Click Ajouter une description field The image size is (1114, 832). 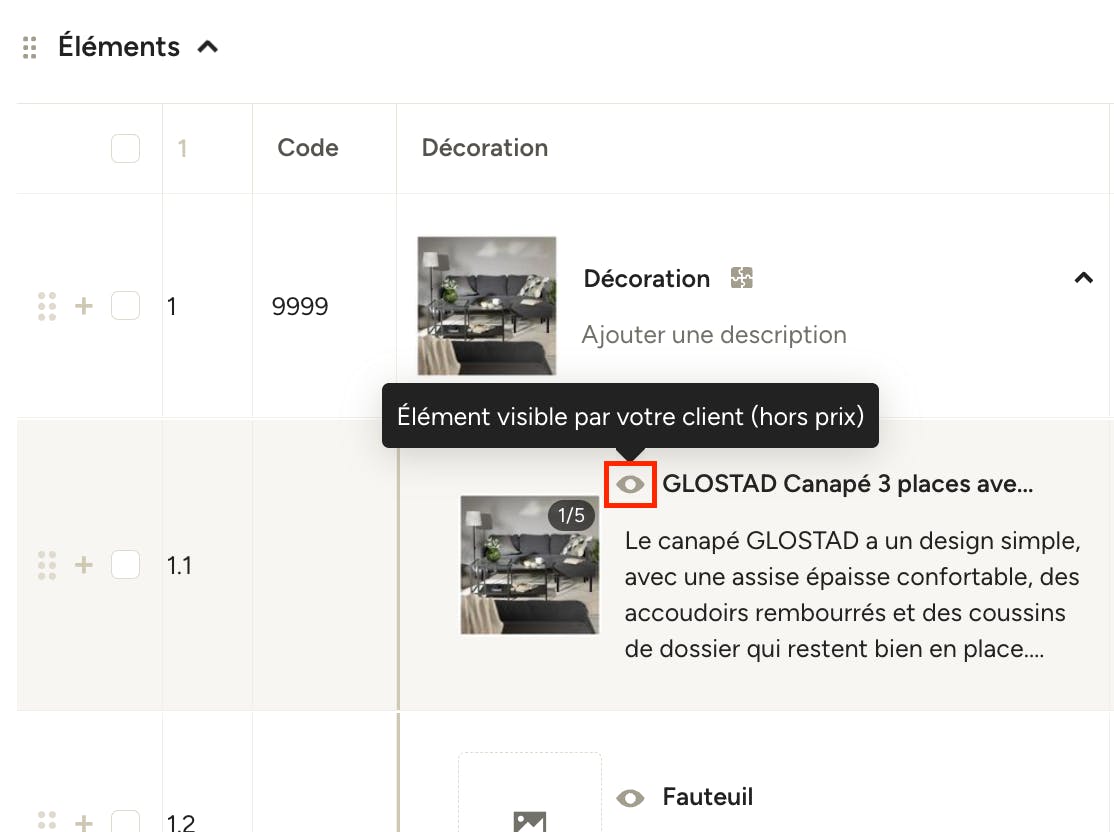click(x=714, y=335)
